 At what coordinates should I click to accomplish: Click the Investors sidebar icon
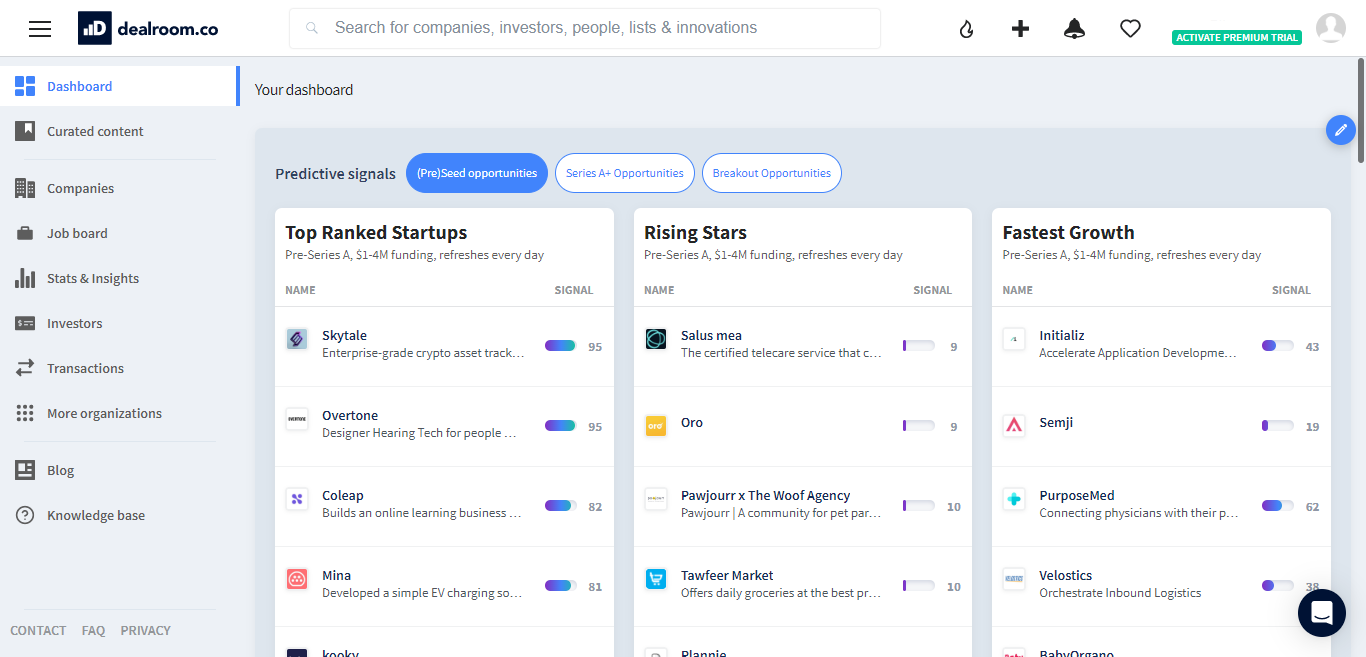24,323
